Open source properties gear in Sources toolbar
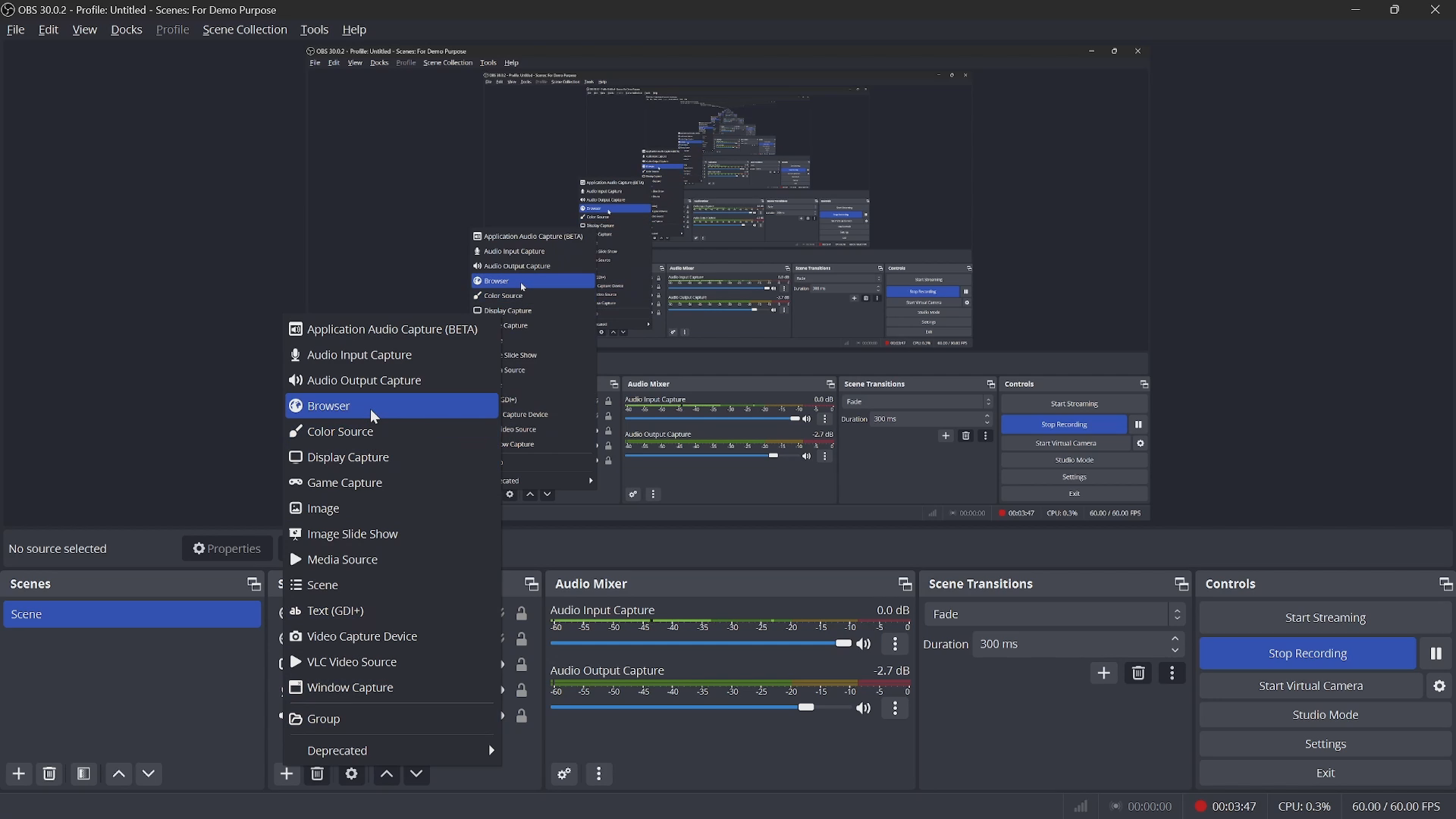This screenshot has width=1456, height=819. [351, 774]
